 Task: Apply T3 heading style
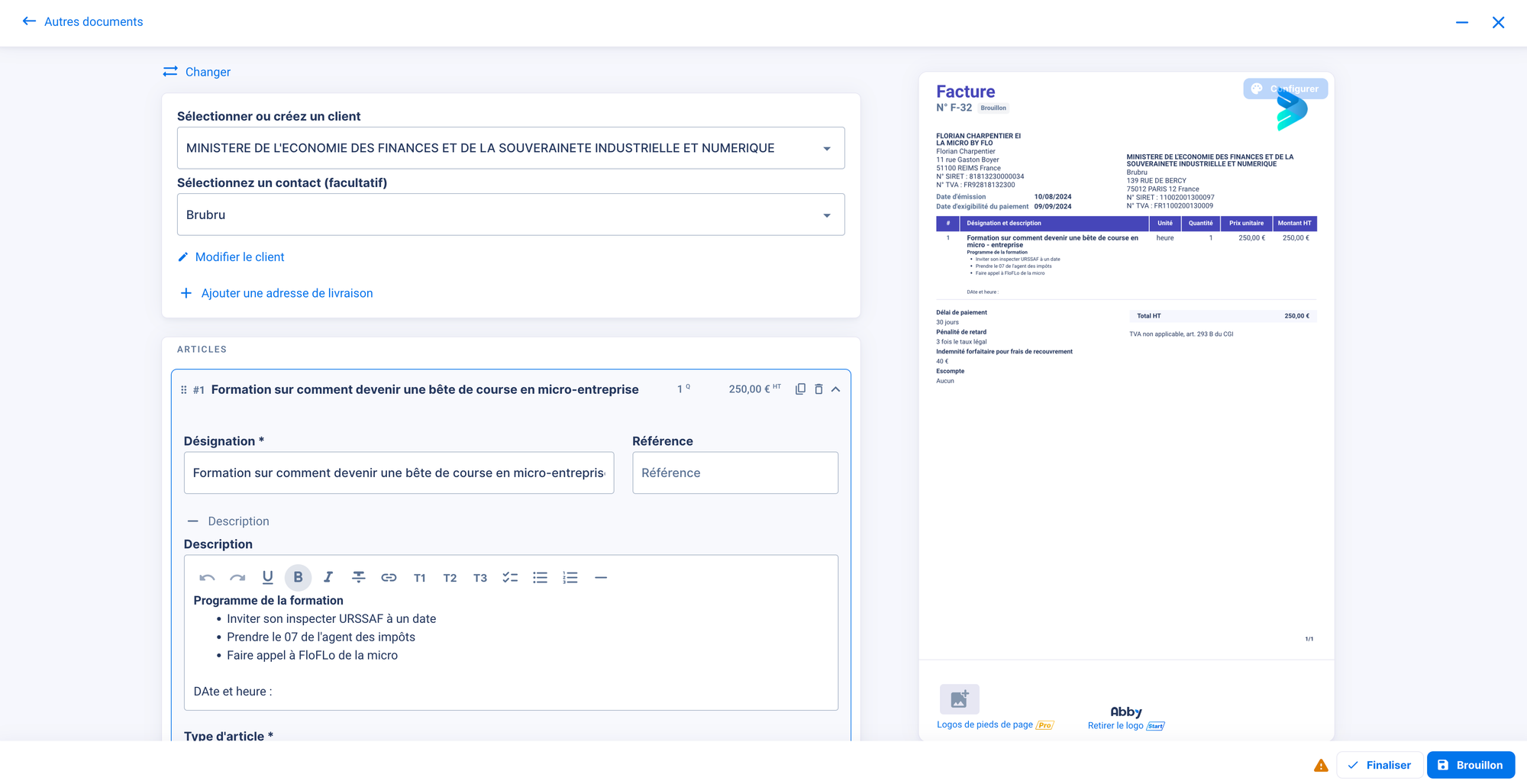point(479,578)
